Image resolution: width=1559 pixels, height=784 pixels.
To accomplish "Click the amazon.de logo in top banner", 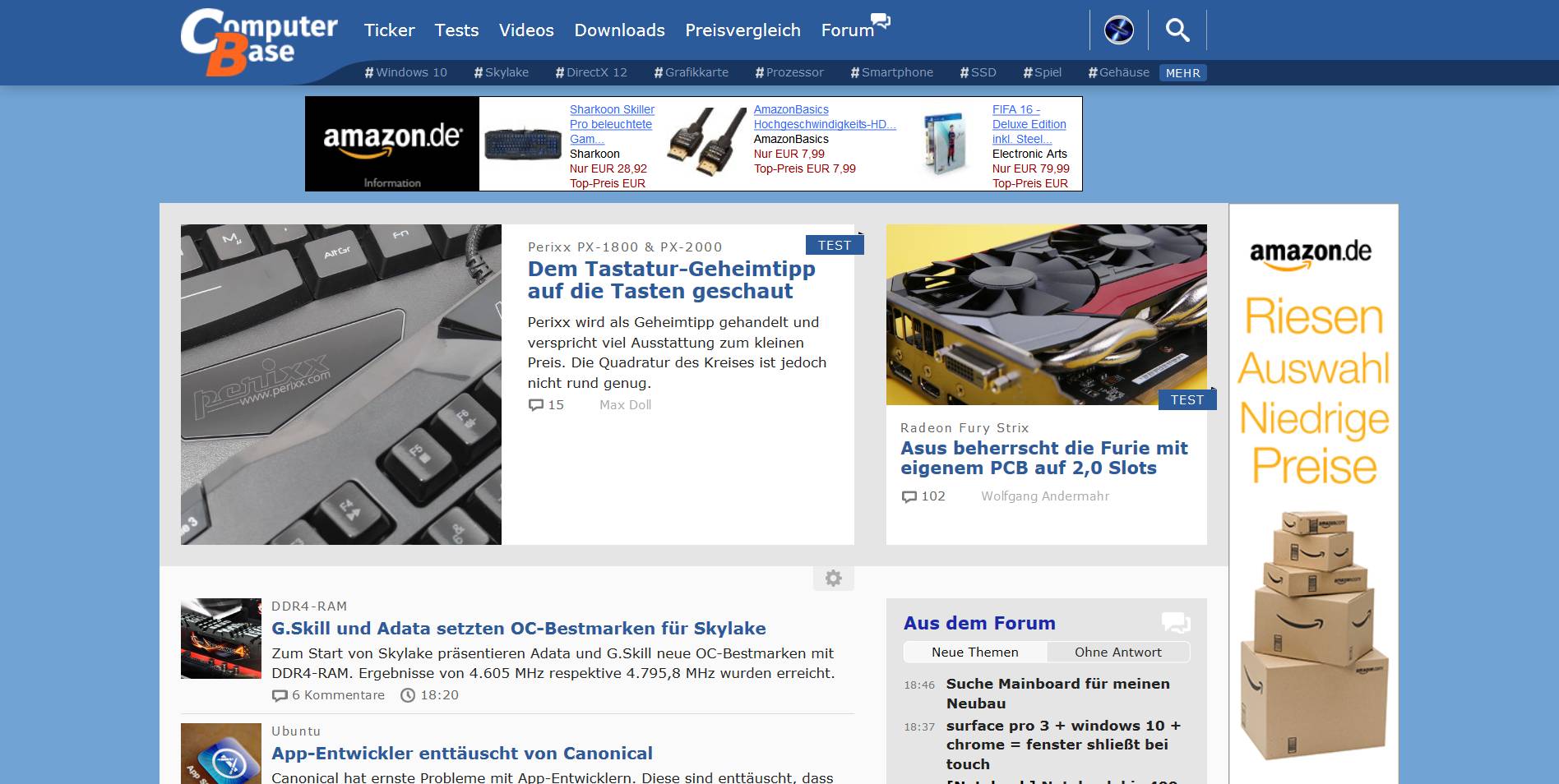I will click(x=392, y=140).
